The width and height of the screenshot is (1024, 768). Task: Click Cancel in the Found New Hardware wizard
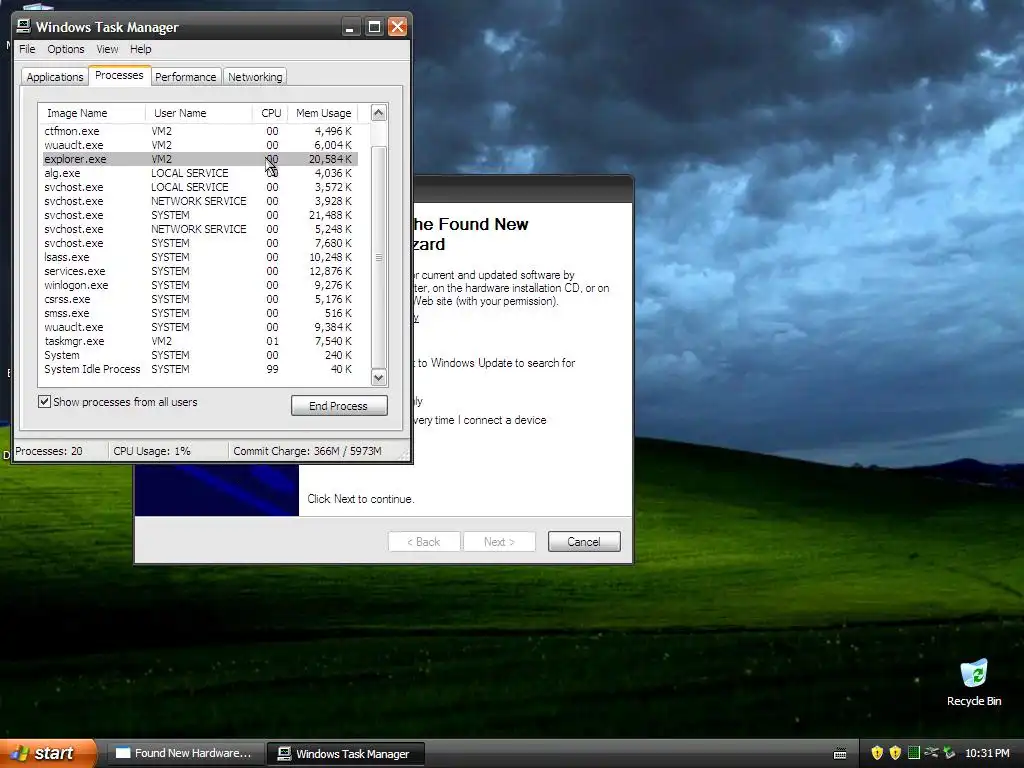coord(584,541)
